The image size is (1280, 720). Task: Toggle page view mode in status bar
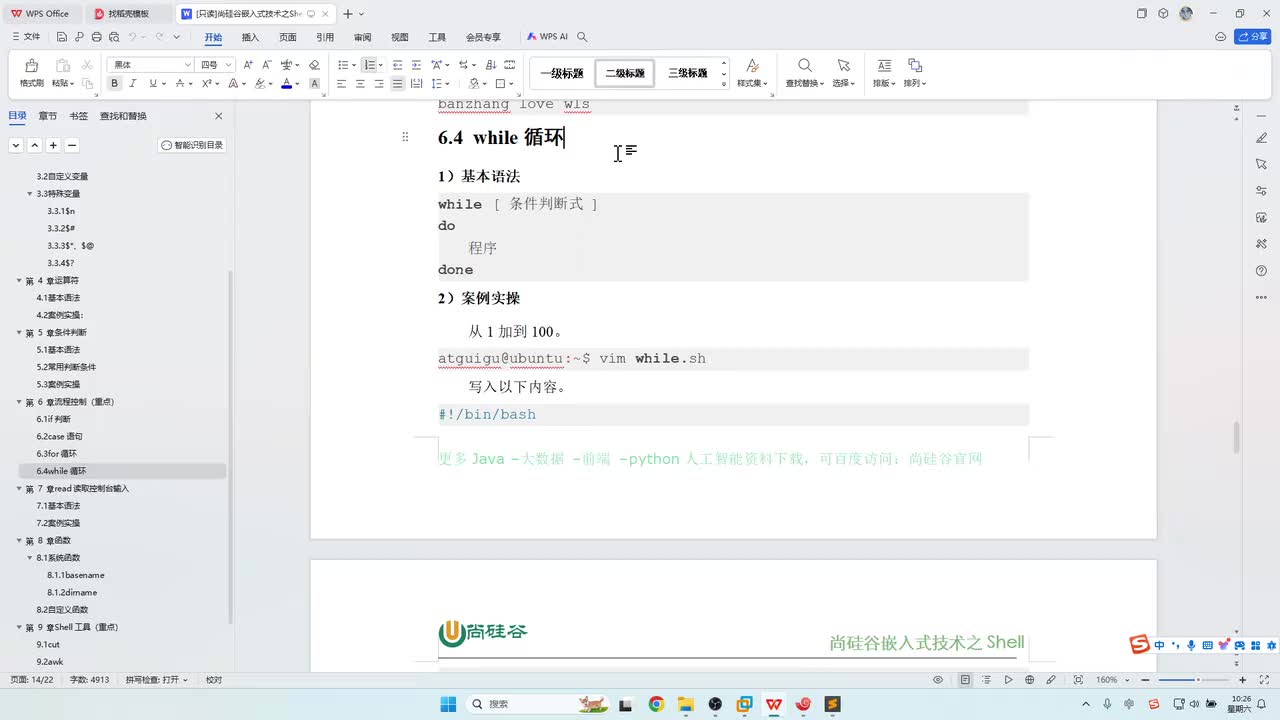(x=965, y=680)
